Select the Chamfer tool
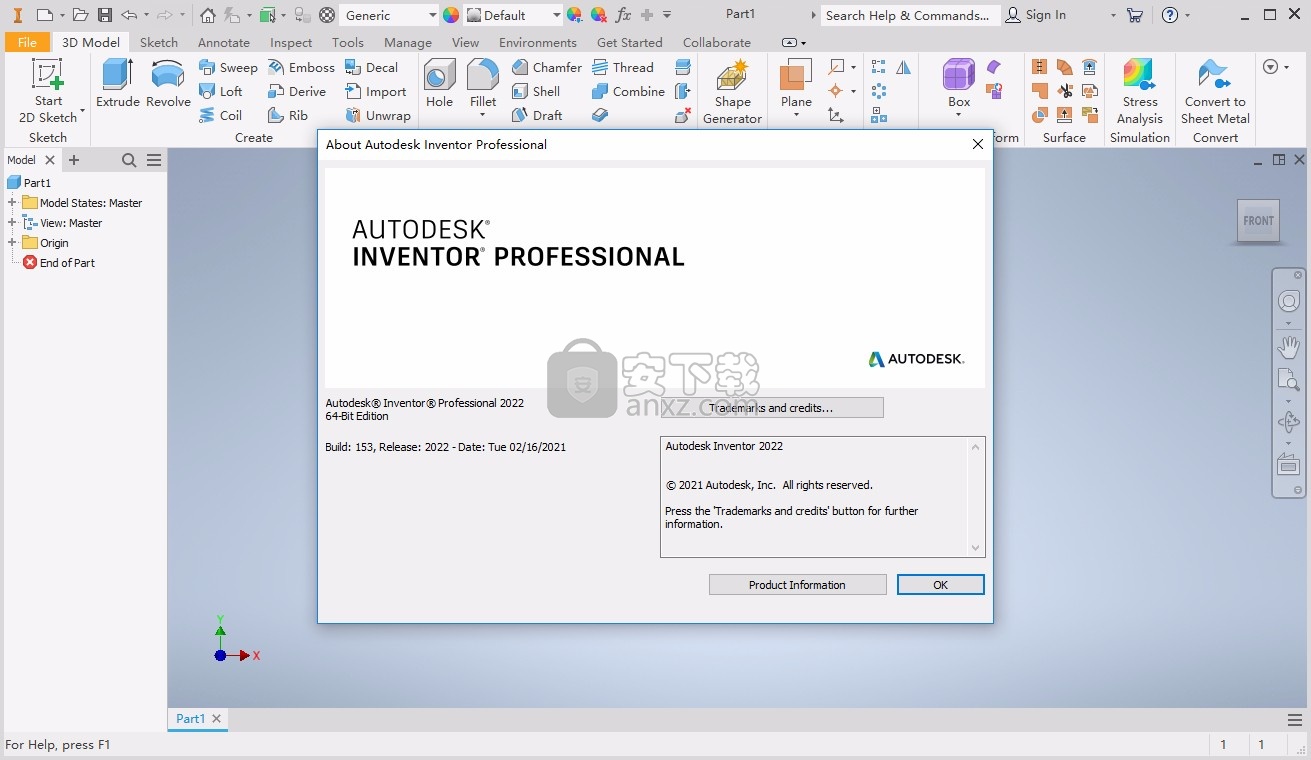This screenshot has width=1311, height=760. (x=546, y=67)
